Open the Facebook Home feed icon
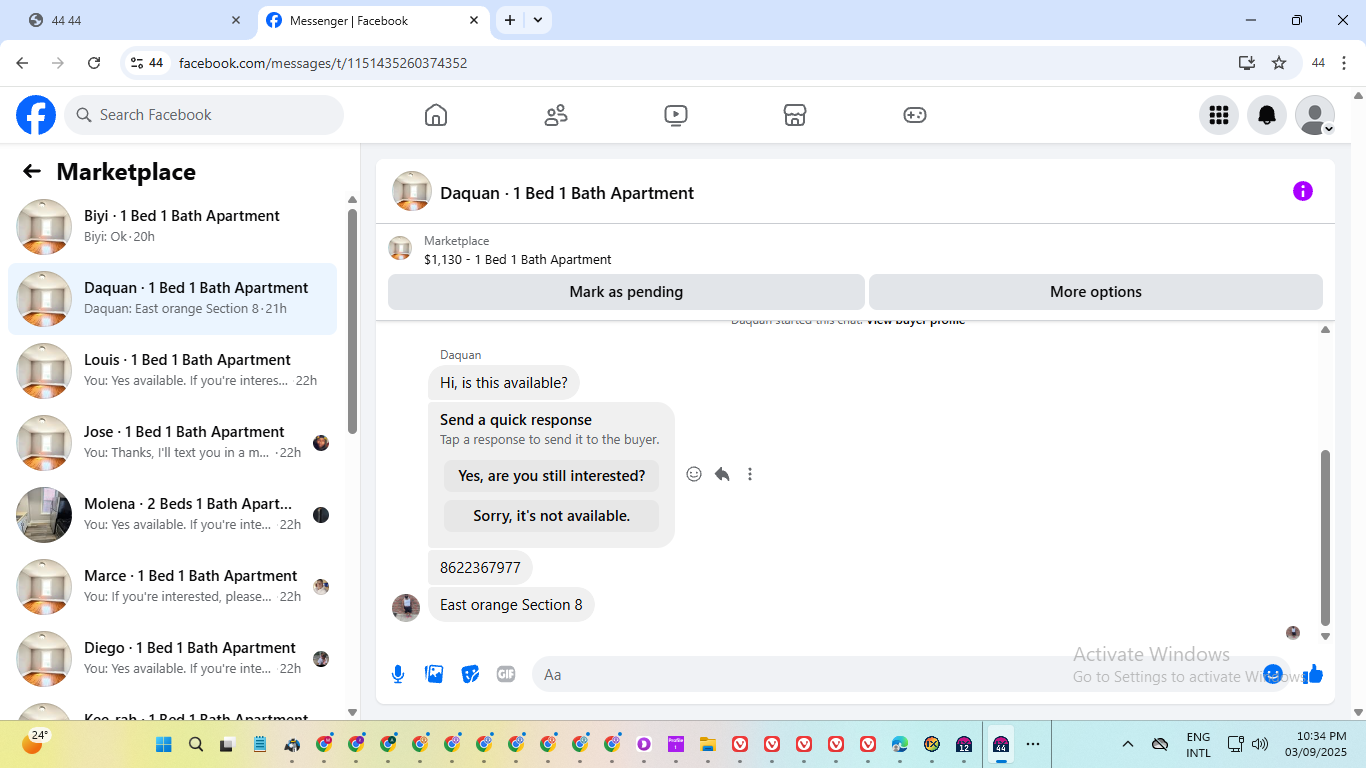 436,115
